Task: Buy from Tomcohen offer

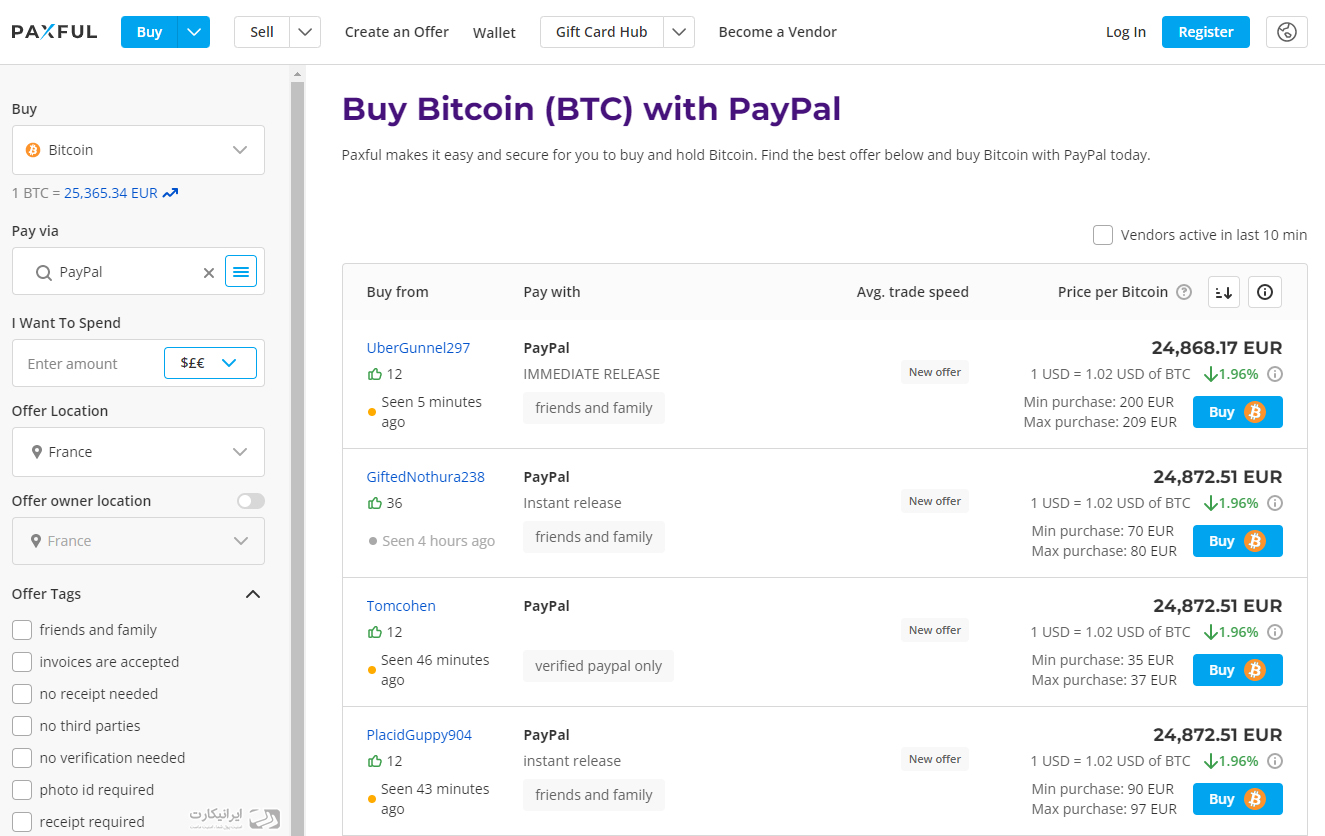Action: click(x=1238, y=670)
